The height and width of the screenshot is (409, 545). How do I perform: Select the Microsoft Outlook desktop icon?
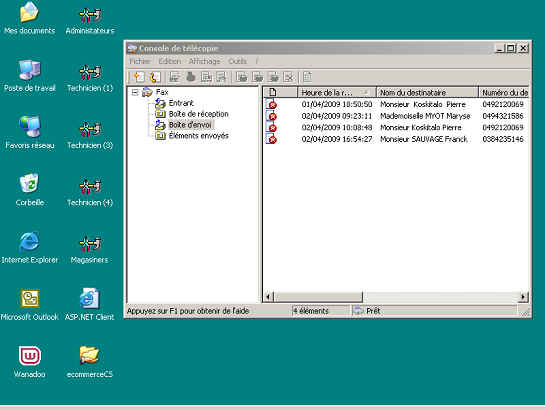click(x=30, y=304)
